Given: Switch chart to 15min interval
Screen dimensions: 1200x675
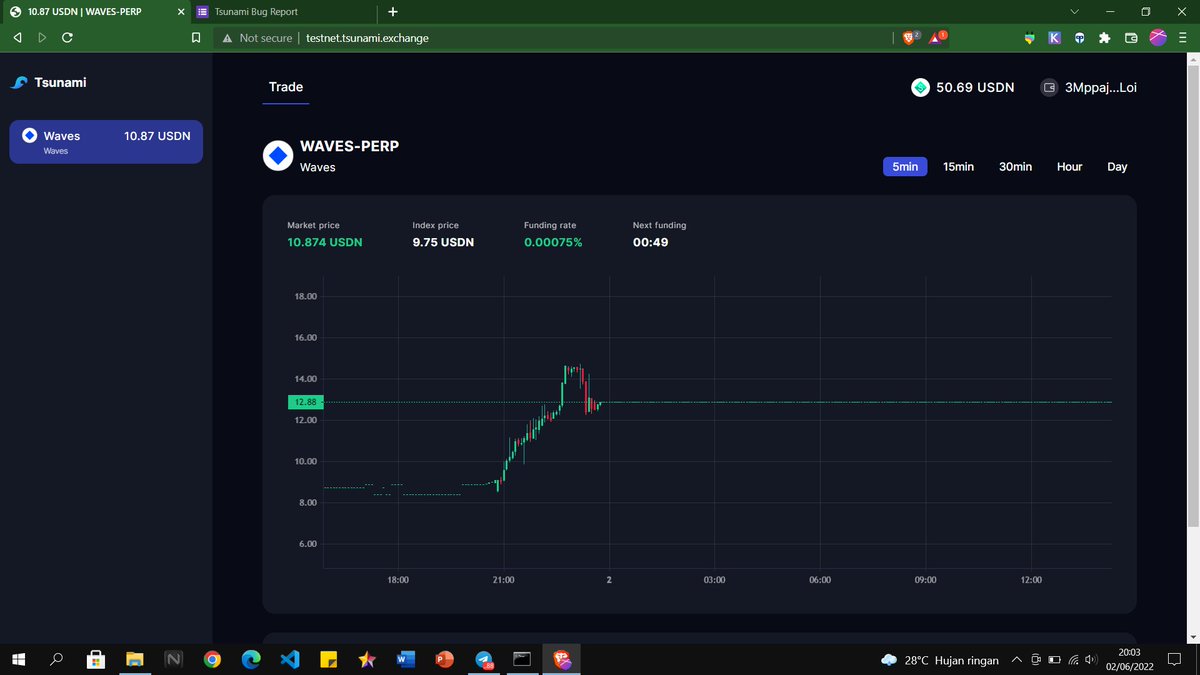Looking at the screenshot, I should coord(958,167).
